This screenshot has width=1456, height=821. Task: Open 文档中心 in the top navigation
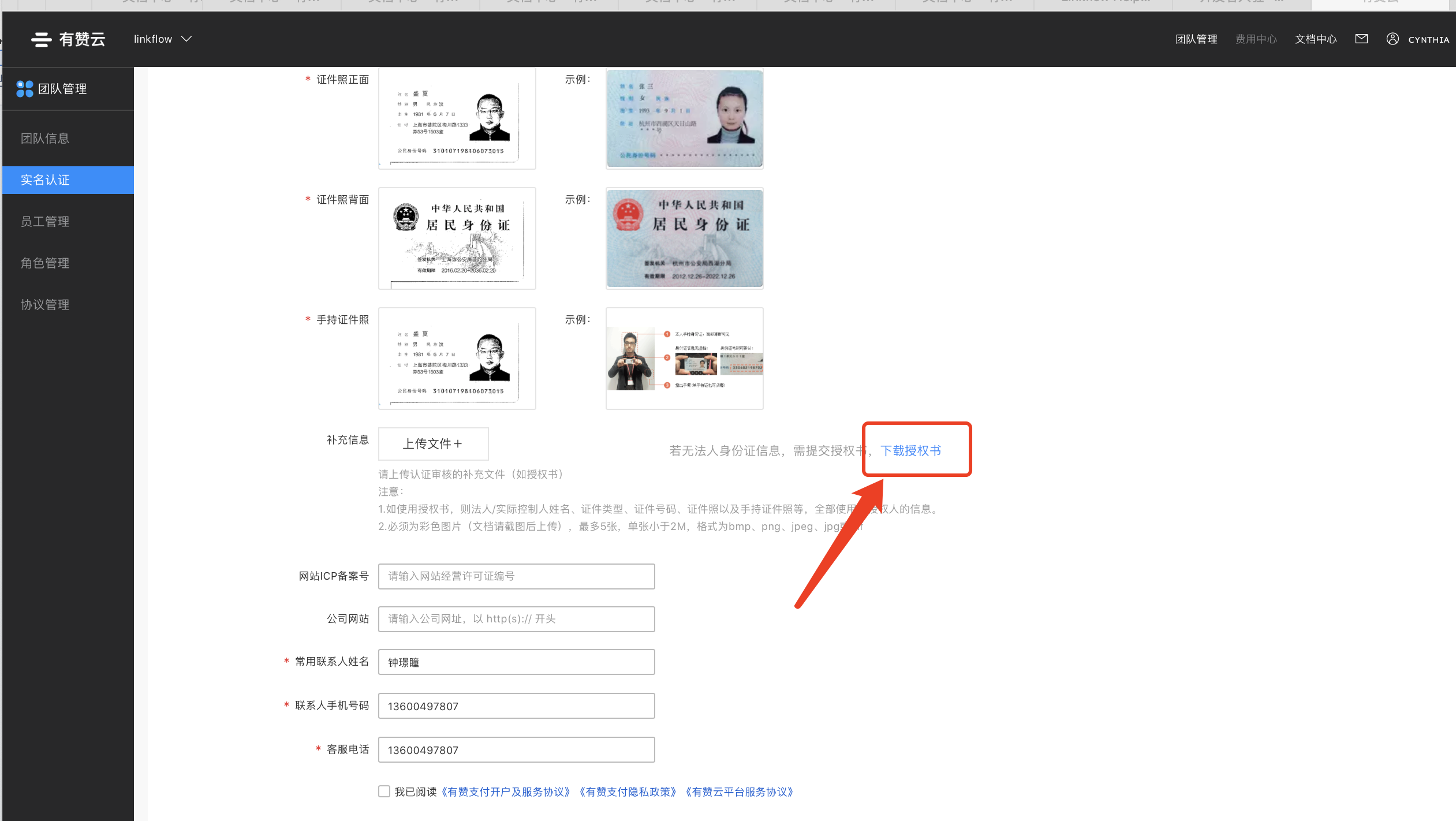[x=1315, y=39]
